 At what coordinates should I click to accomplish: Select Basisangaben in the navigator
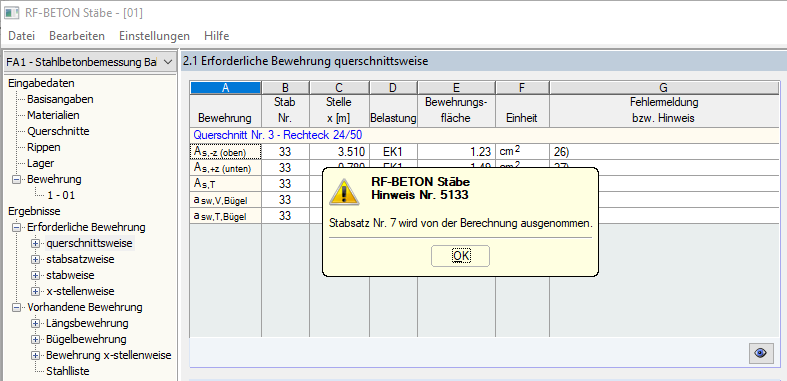tap(60, 99)
